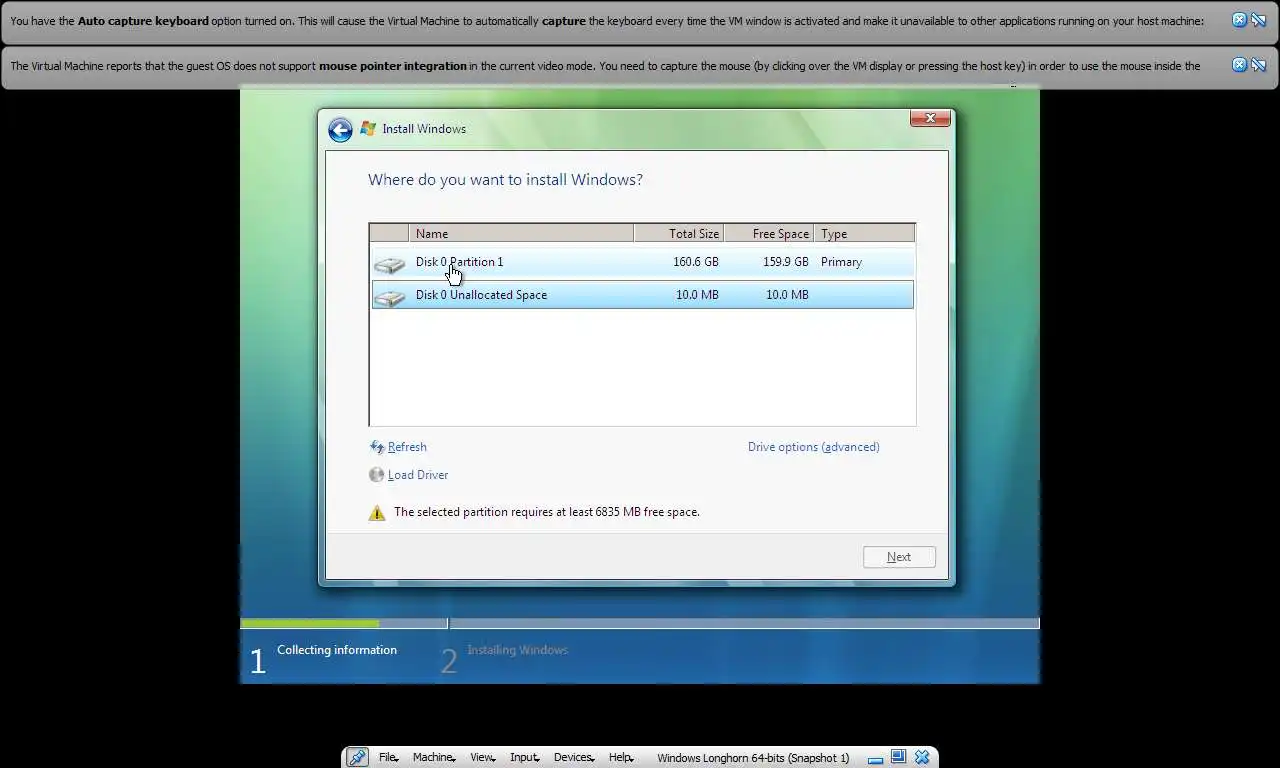This screenshot has width=1280, height=768.
Task: Click the free-space-required warning message text
Action: pos(547,512)
